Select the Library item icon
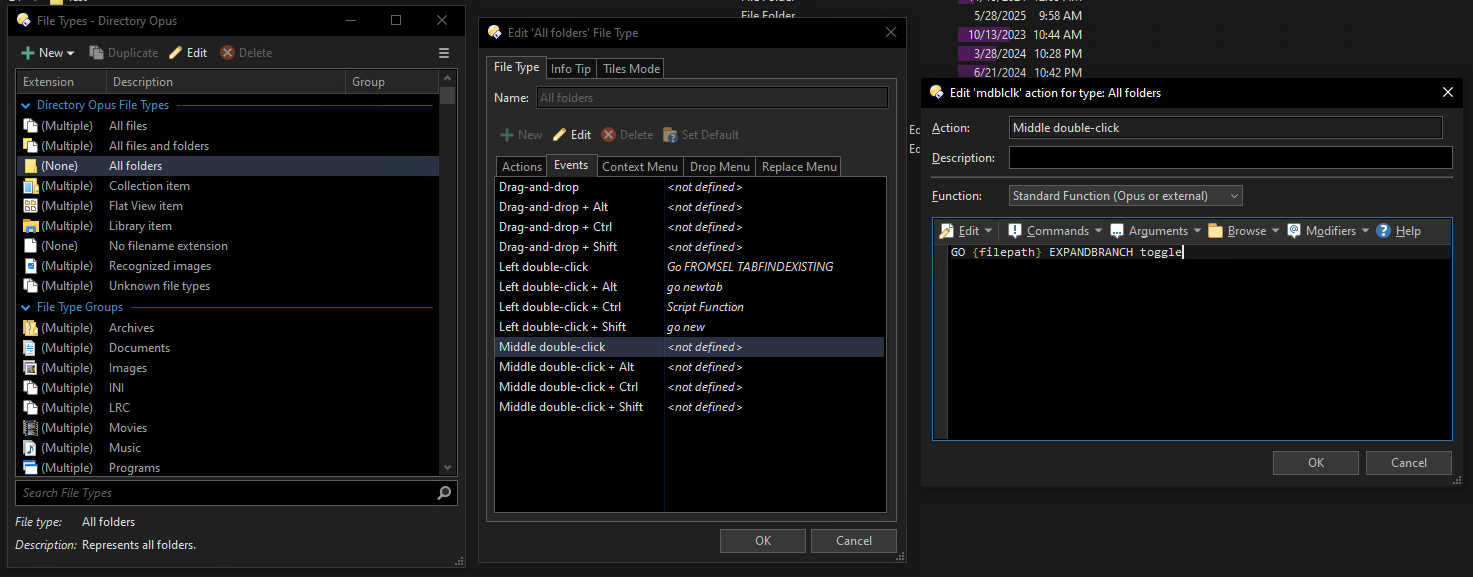The height and width of the screenshot is (577, 1473). pos(30,226)
